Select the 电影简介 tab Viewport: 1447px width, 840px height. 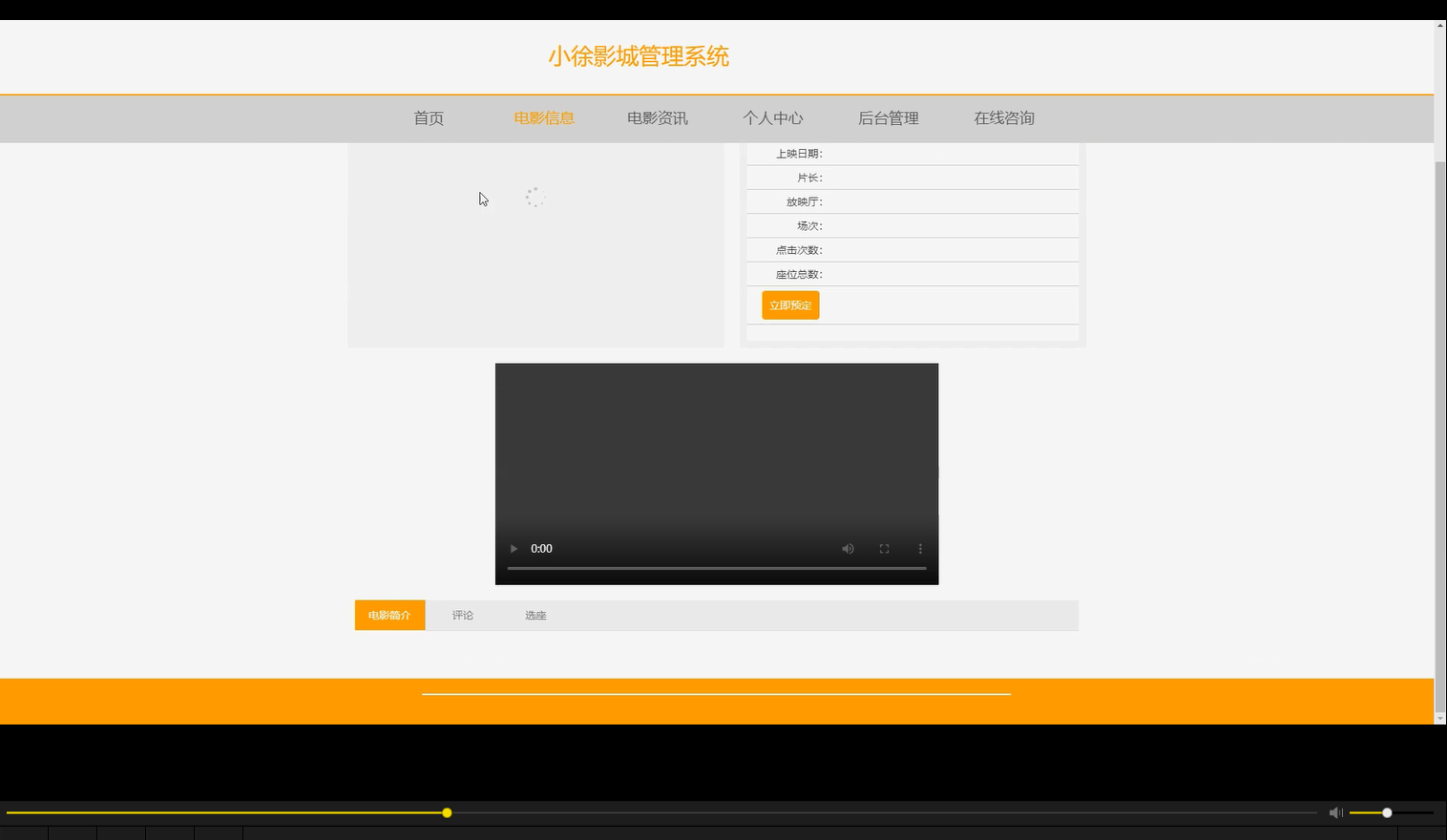389,616
